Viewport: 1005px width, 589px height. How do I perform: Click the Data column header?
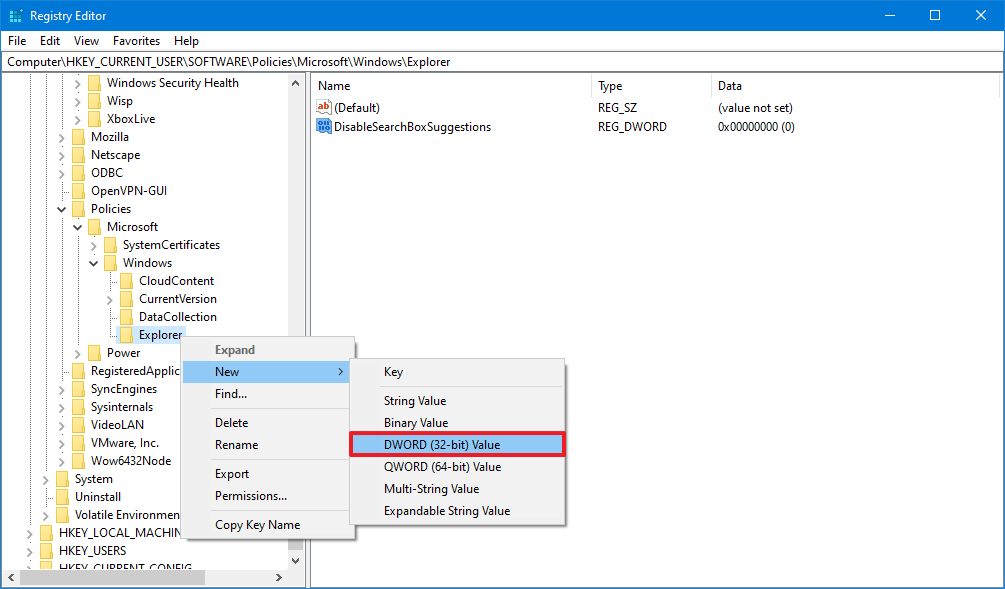click(729, 86)
